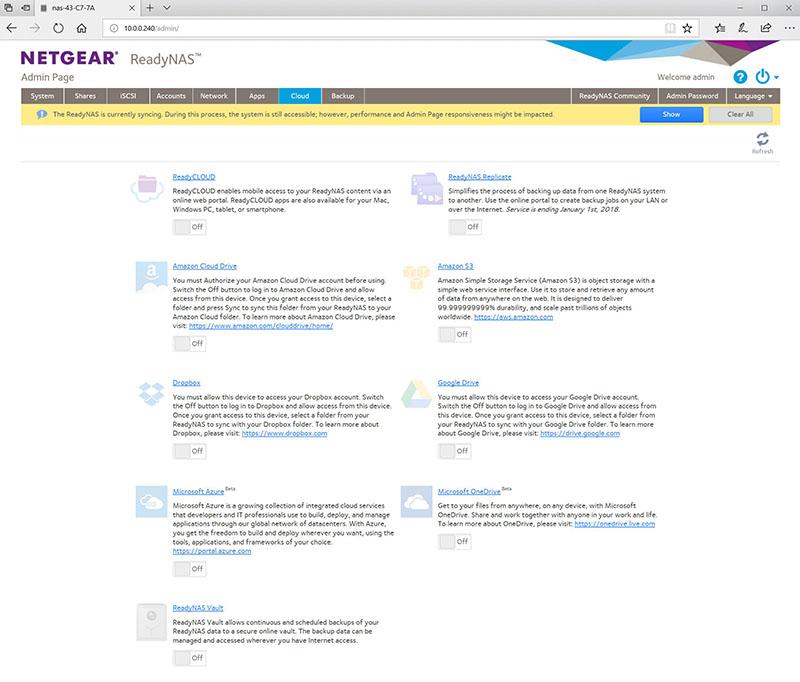800x682 pixels.
Task: Click the ReadyNAS Vault safe icon
Action: (151, 622)
